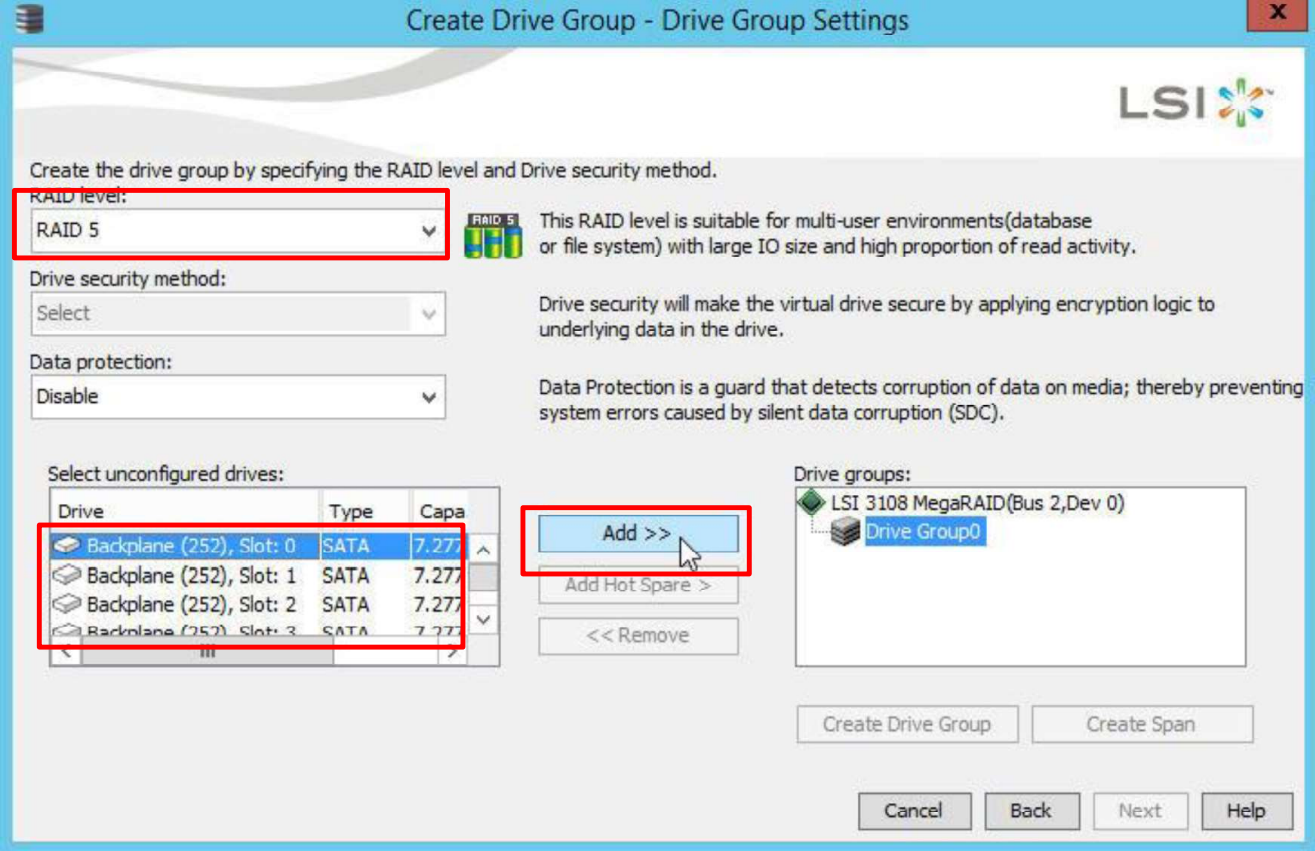The image size is (1315, 851).
Task: Click the RAID 5 illustration icon
Action: (x=493, y=235)
